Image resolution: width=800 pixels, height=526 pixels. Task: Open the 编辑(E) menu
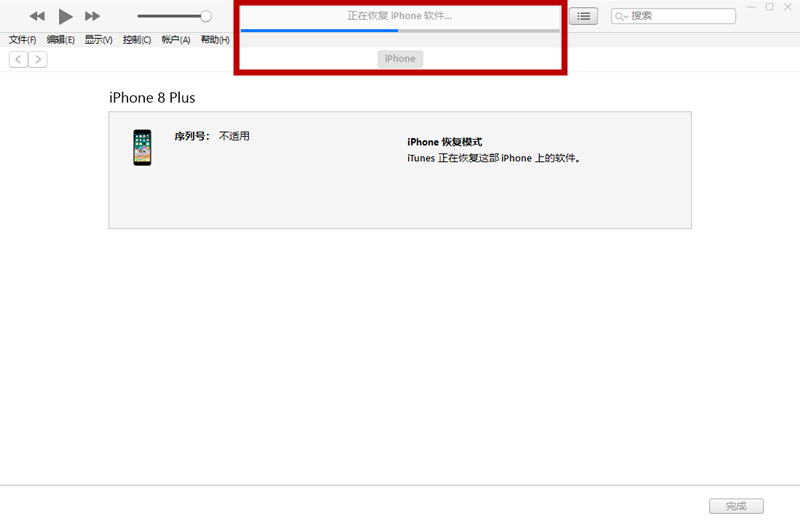coord(61,40)
